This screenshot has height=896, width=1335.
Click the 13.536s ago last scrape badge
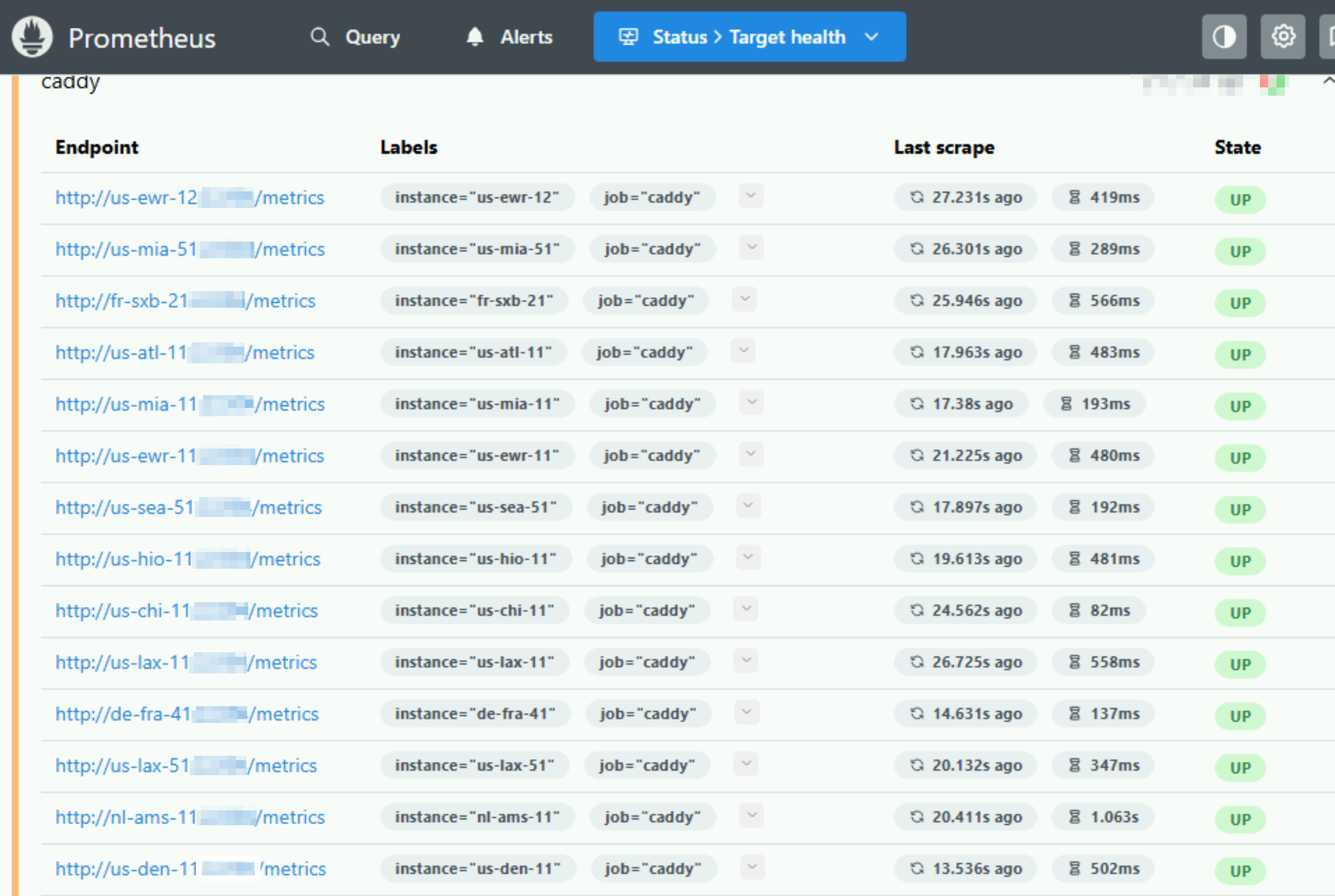(965, 869)
